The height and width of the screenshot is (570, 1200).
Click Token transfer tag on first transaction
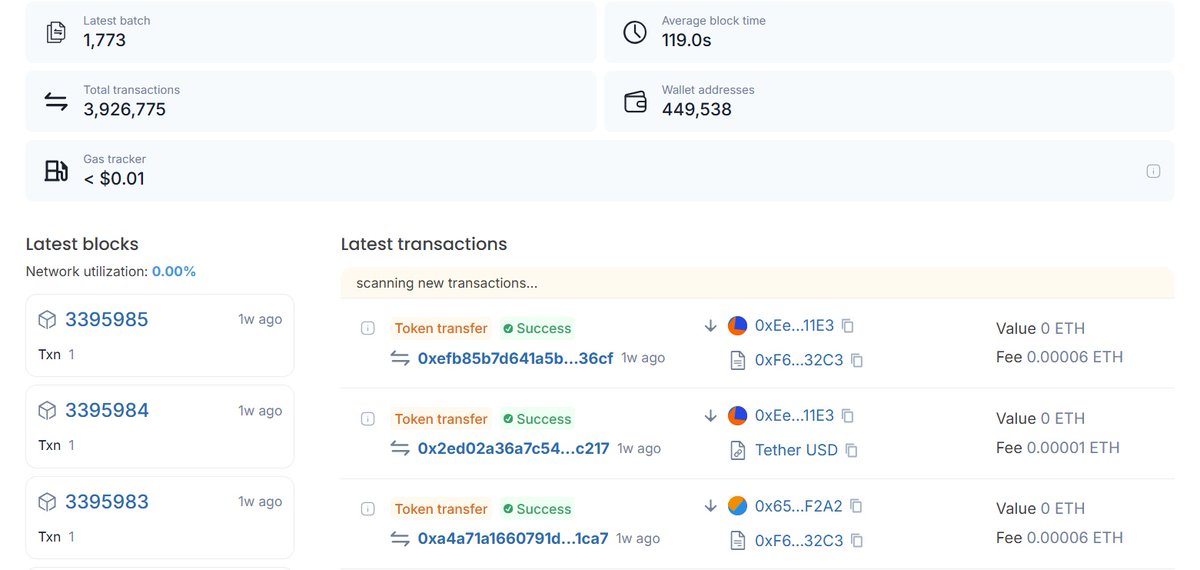[x=441, y=328]
